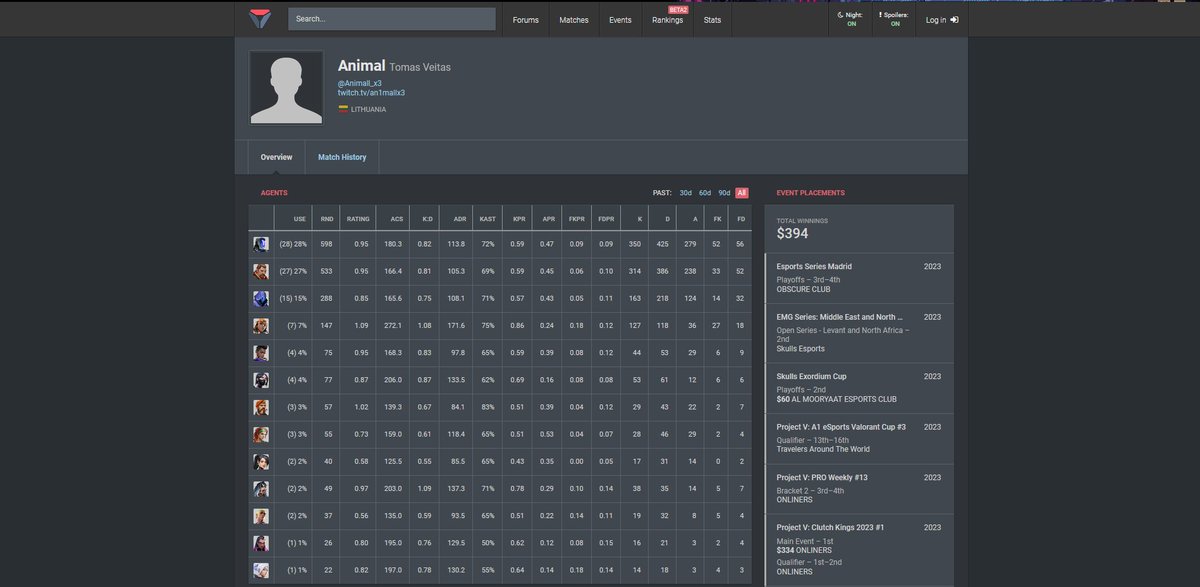Screen dimensions: 1200x587
Task: Click Log in button
Action: point(941,19)
